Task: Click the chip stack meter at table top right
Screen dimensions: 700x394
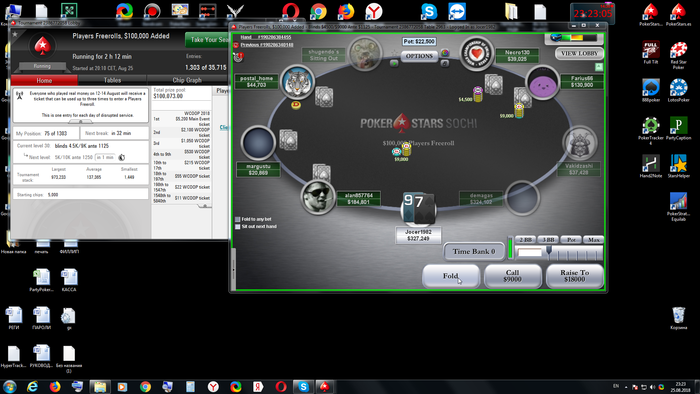Action: click(573, 38)
